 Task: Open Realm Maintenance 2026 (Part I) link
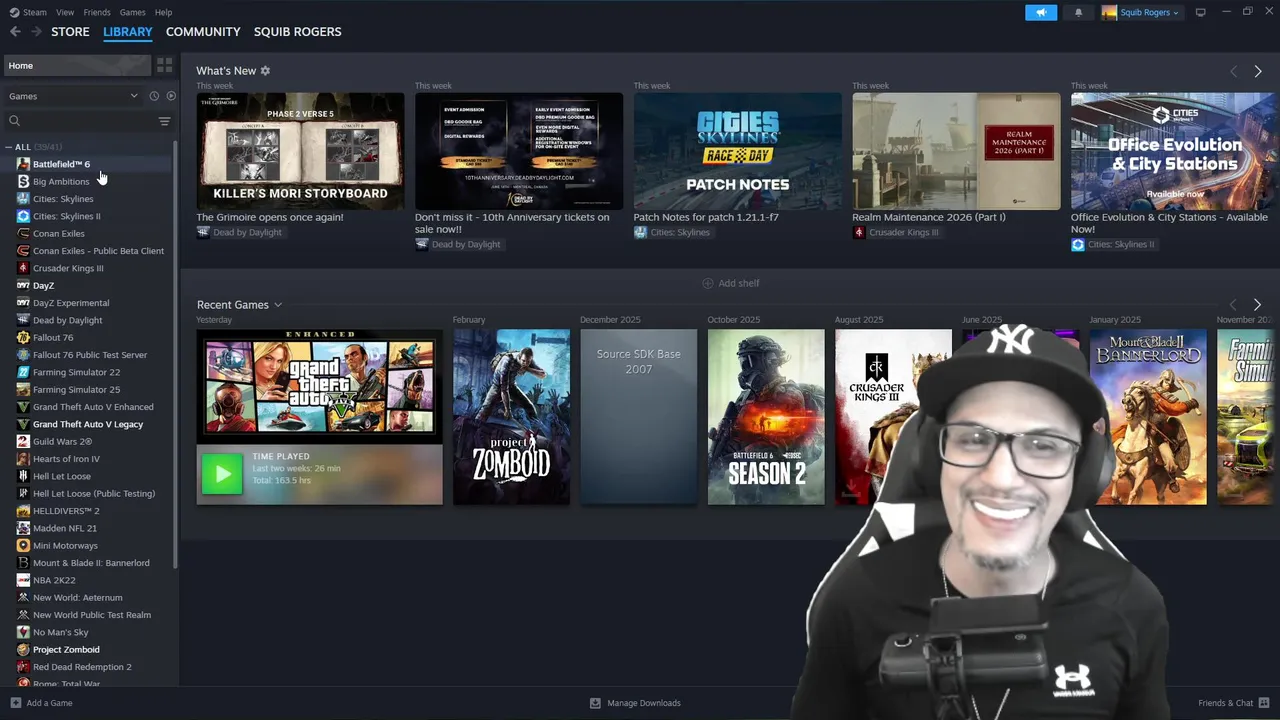coord(929,217)
